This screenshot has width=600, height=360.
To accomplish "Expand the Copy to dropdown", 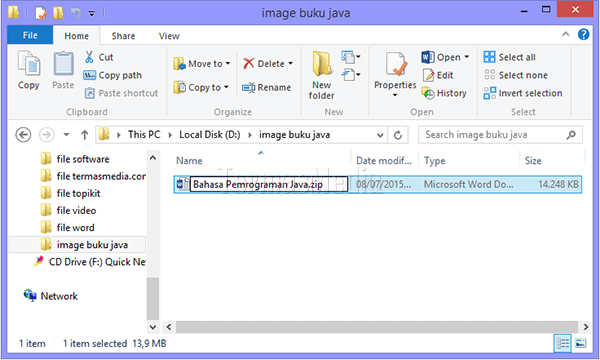I will [227, 87].
